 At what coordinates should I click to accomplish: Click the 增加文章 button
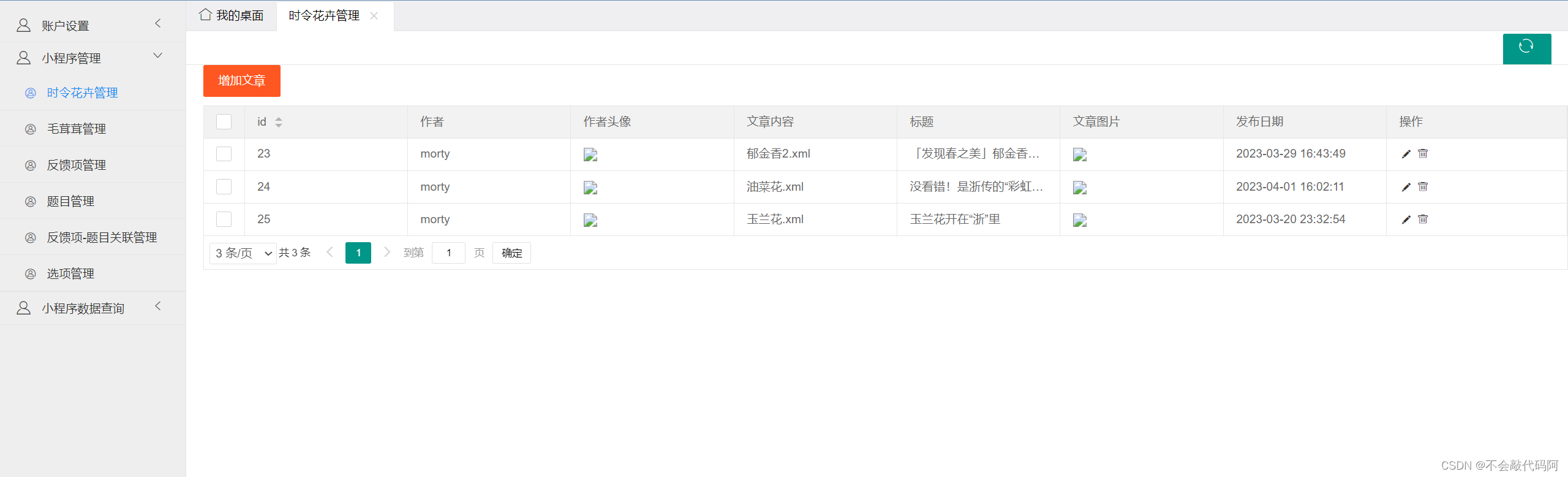242,81
